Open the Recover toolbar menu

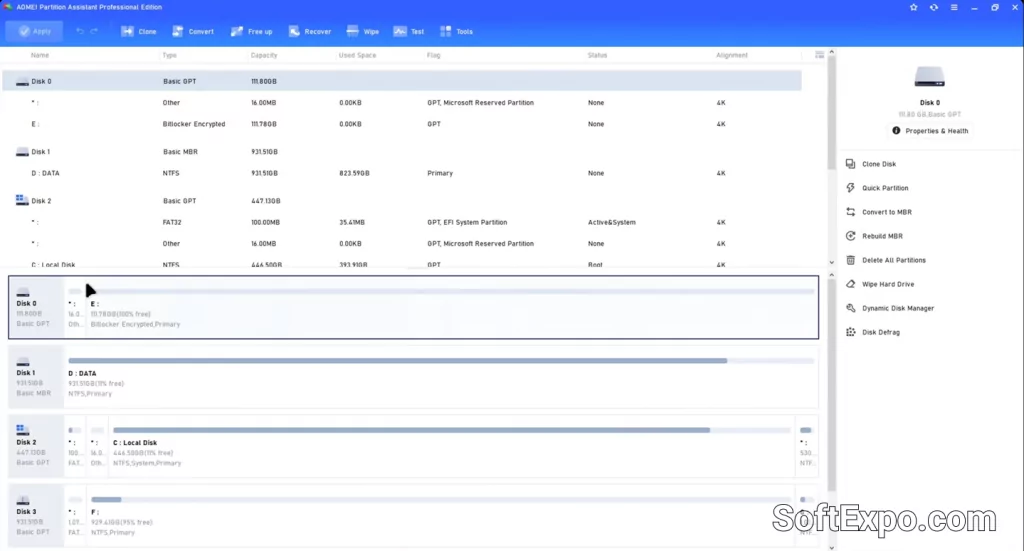310,31
